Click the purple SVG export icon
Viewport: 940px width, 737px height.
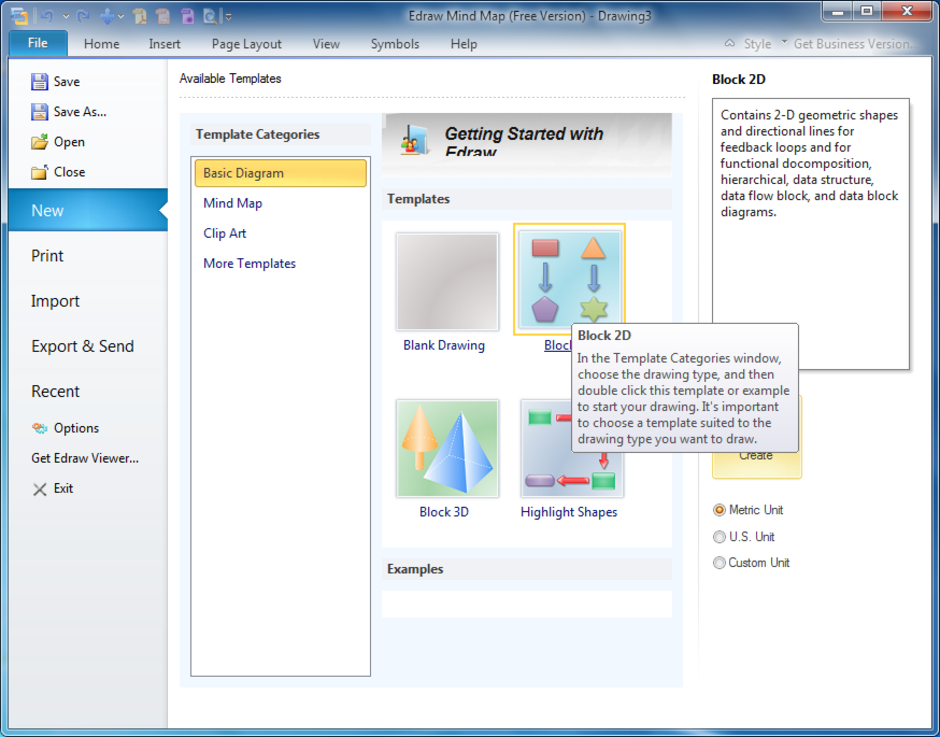click(x=187, y=16)
